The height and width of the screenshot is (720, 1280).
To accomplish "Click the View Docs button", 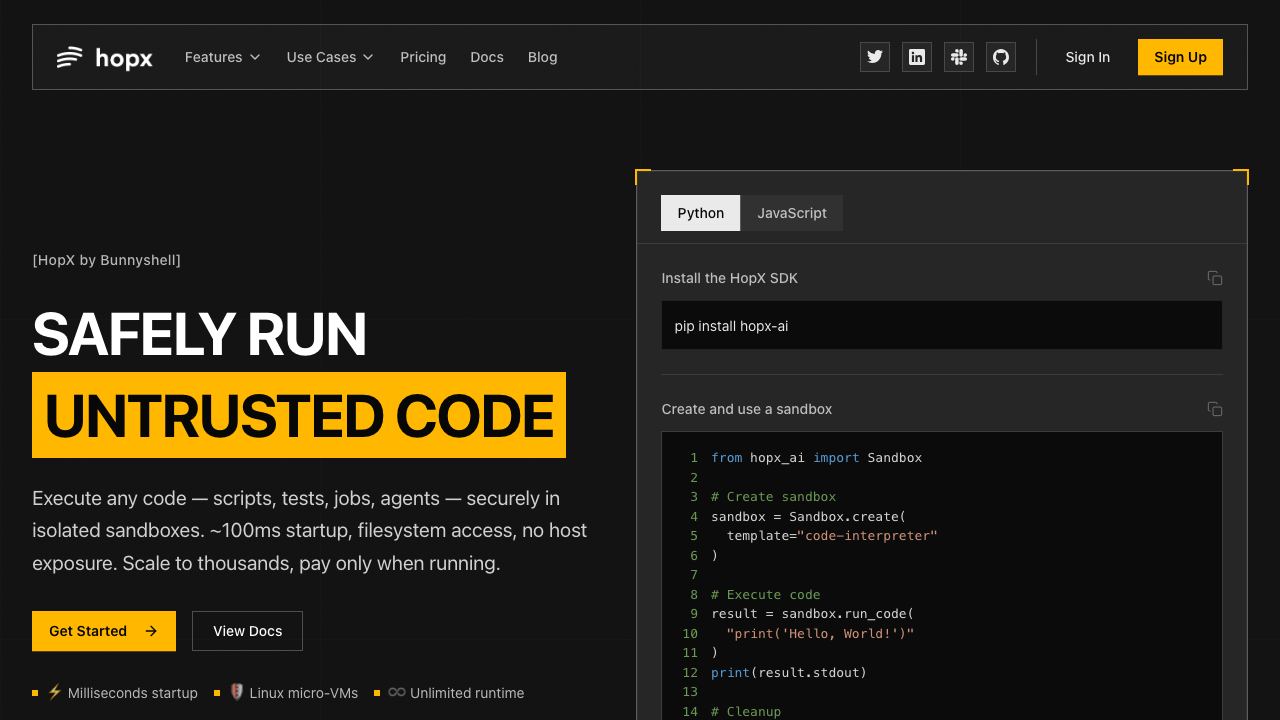I will pos(248,631).
